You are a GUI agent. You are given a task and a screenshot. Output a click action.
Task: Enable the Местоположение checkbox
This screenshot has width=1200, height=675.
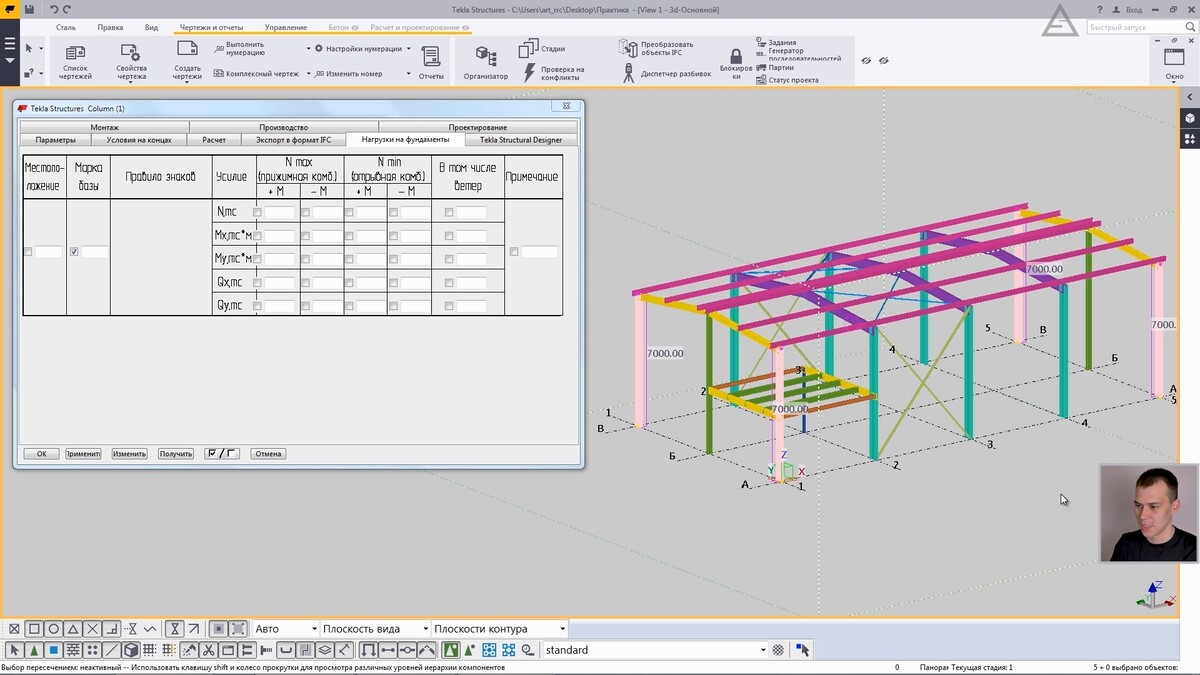28,252
